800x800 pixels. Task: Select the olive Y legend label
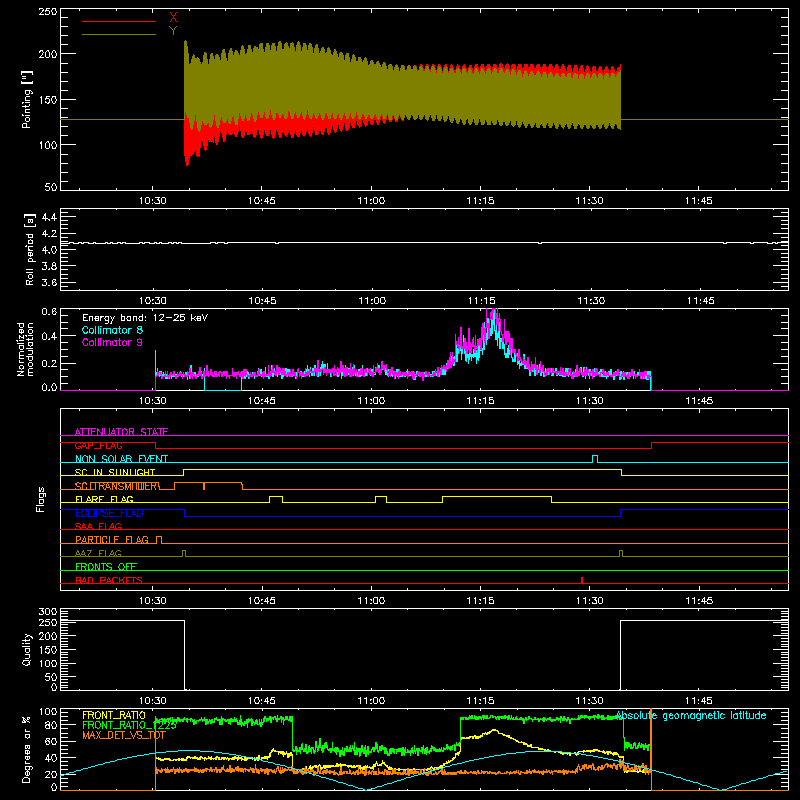[x=173, y=31]
